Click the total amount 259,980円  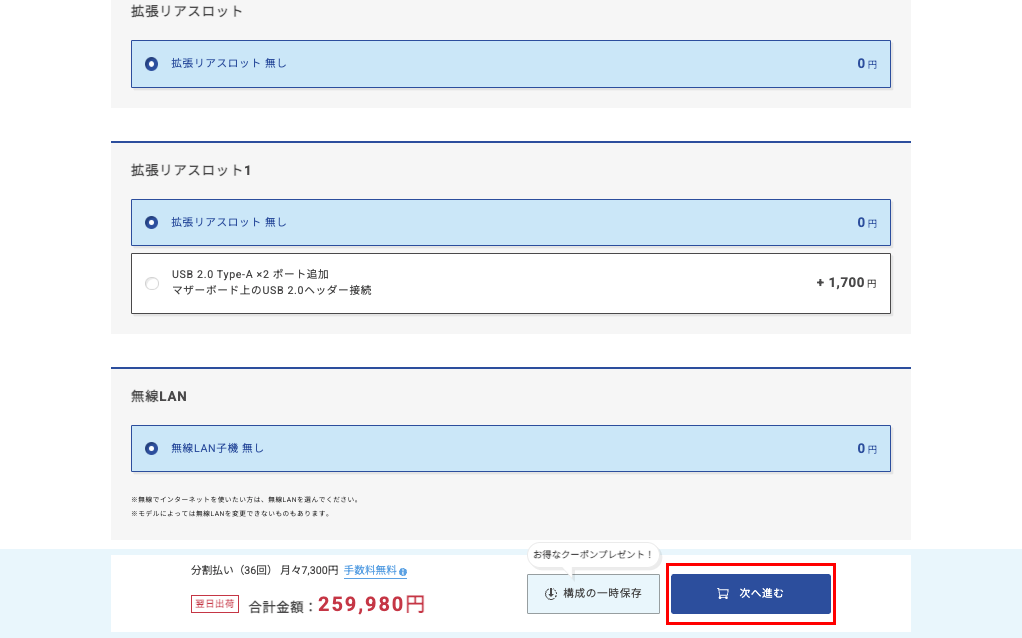[x=371, y=604]
